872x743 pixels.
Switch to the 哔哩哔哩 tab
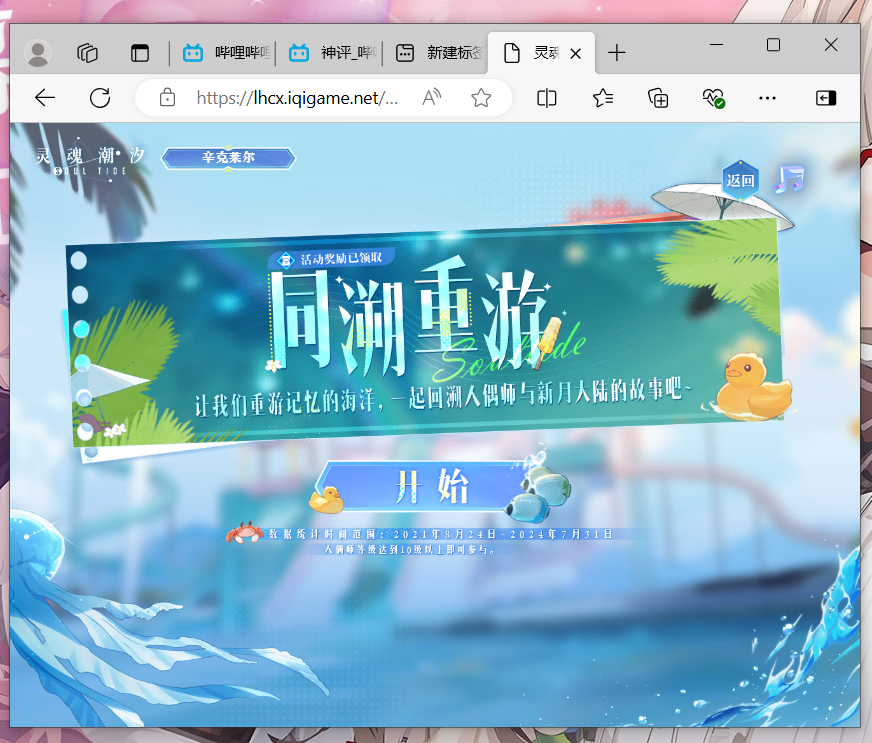coord(225,53)
